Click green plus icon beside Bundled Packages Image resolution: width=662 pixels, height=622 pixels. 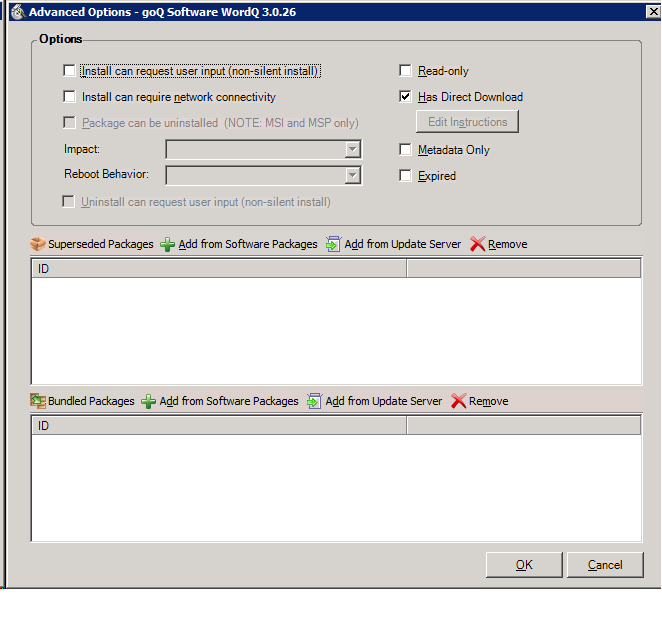click(149, 402)
